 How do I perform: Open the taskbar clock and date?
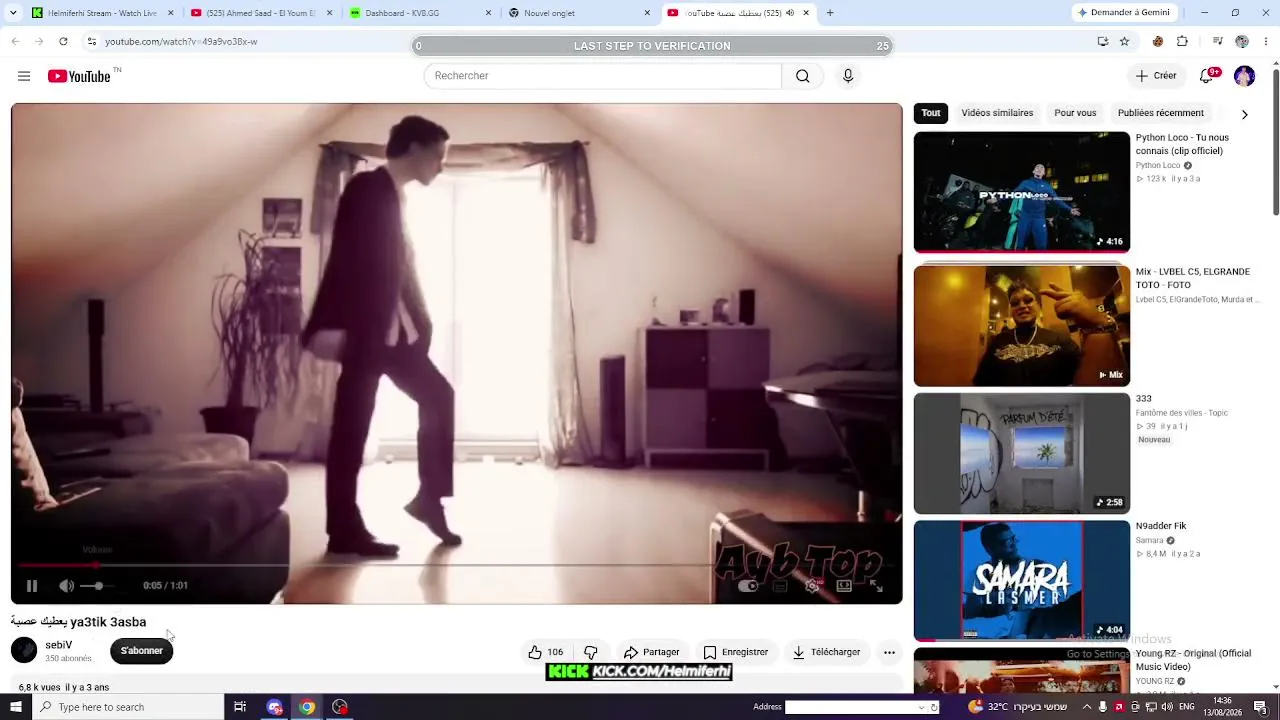(1222, 707)
